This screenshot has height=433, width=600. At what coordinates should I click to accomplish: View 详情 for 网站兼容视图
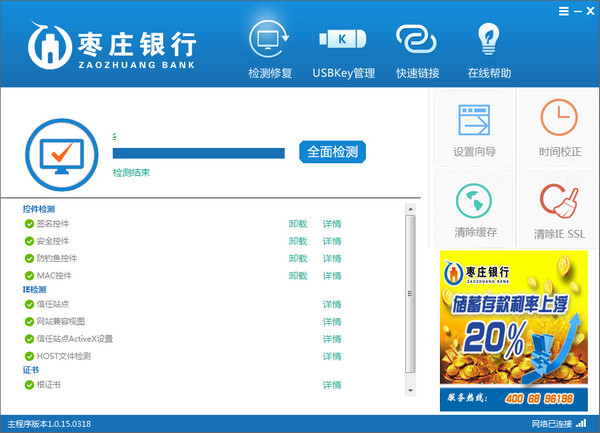(x=332, y=322)
